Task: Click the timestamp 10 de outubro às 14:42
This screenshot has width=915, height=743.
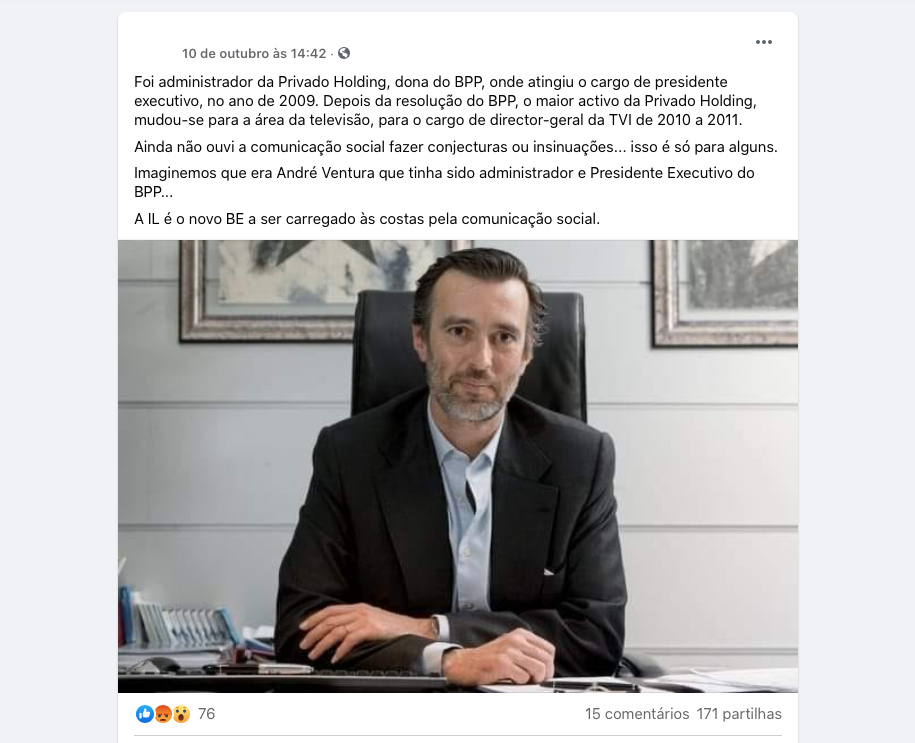Action: coord(254,53)
